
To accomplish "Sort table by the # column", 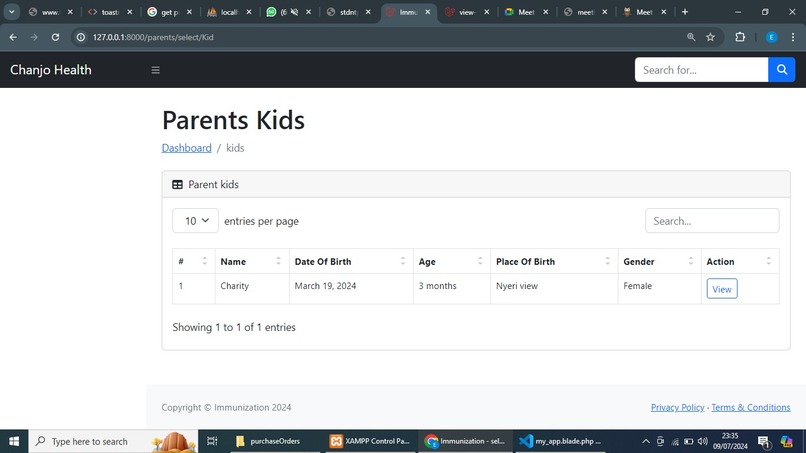I will pyautogui.click(x=193, y=261).
